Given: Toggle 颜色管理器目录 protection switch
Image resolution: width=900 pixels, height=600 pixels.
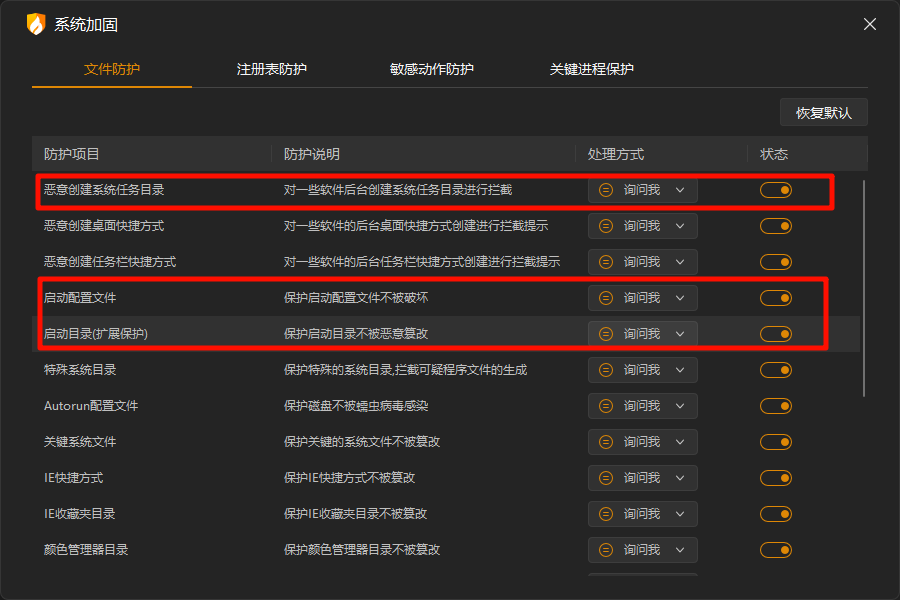Looking at the screenshot, I should (x=776, y=550).
